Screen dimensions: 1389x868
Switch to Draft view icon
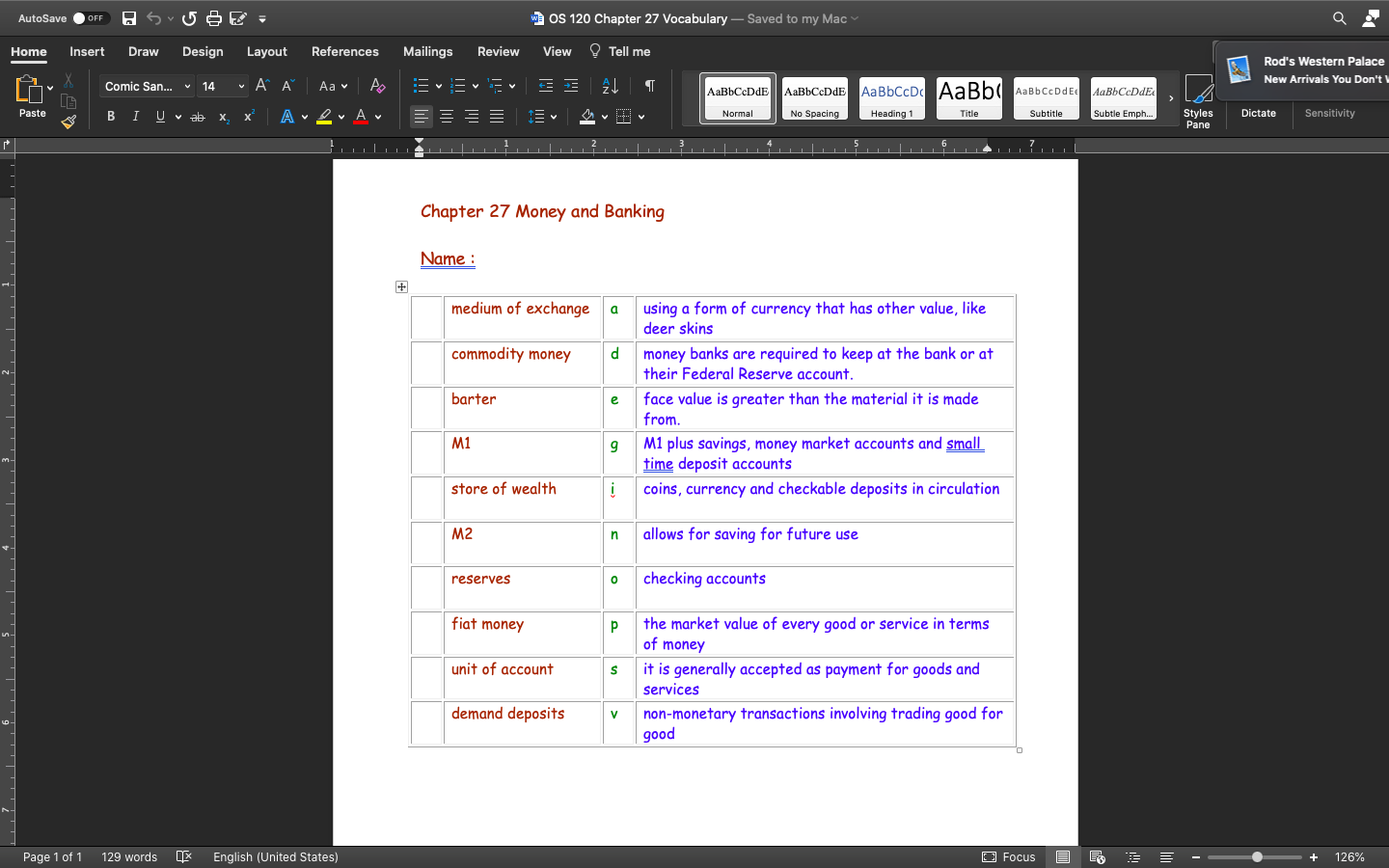(1166, 856)
